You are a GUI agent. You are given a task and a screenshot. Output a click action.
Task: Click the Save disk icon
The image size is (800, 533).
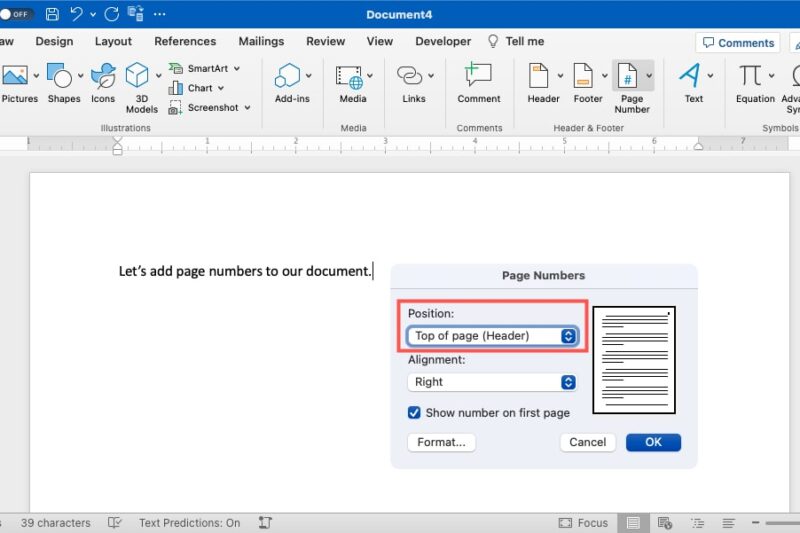click(x=52, y=14)
